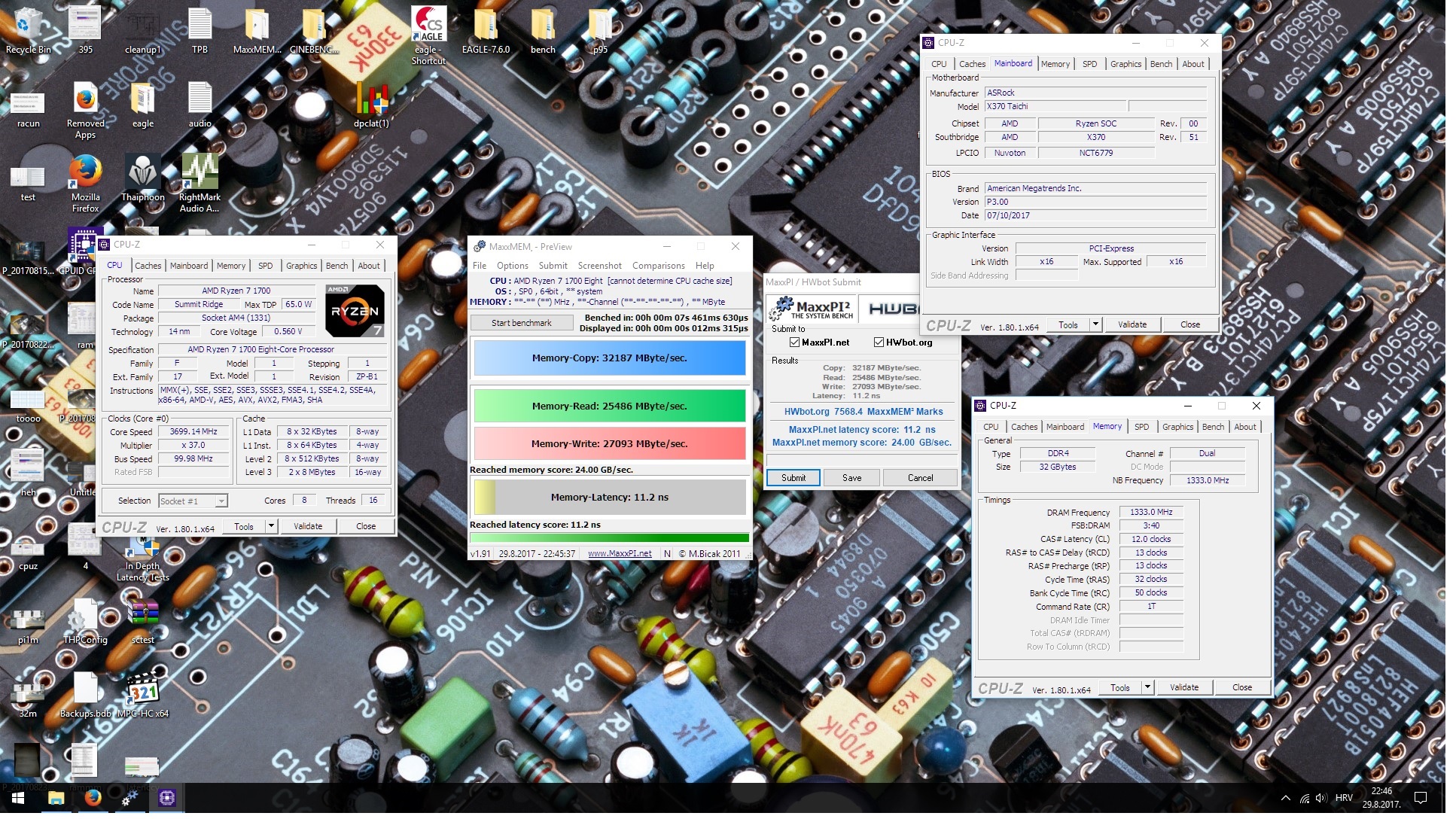Click the CPU-Z taskbar icon
Viewport: 1456px width, 819px height.
point(166,799)
